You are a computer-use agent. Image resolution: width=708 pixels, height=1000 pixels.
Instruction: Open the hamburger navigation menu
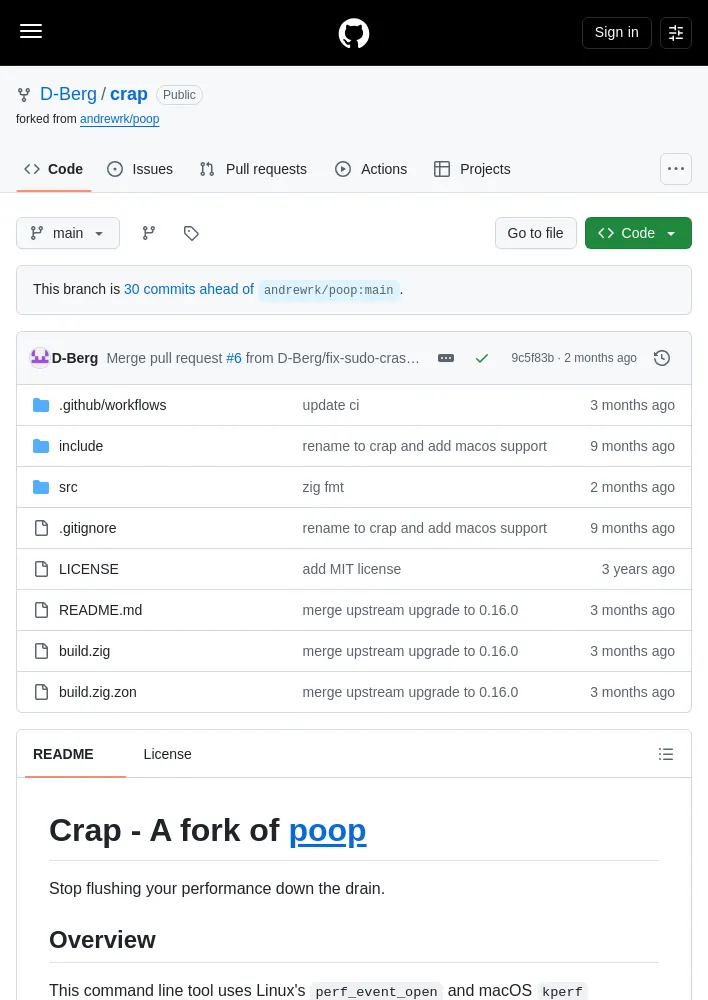pyautogui.click(x=31, y=31)
